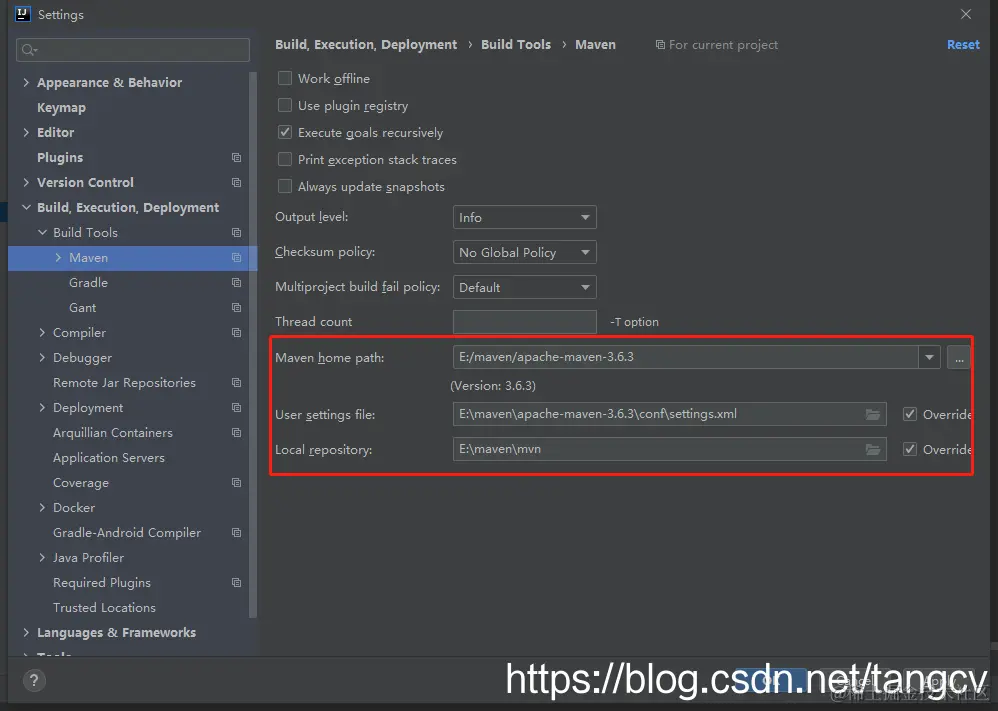Click the folder icon in User settings file field

point(873,414)
